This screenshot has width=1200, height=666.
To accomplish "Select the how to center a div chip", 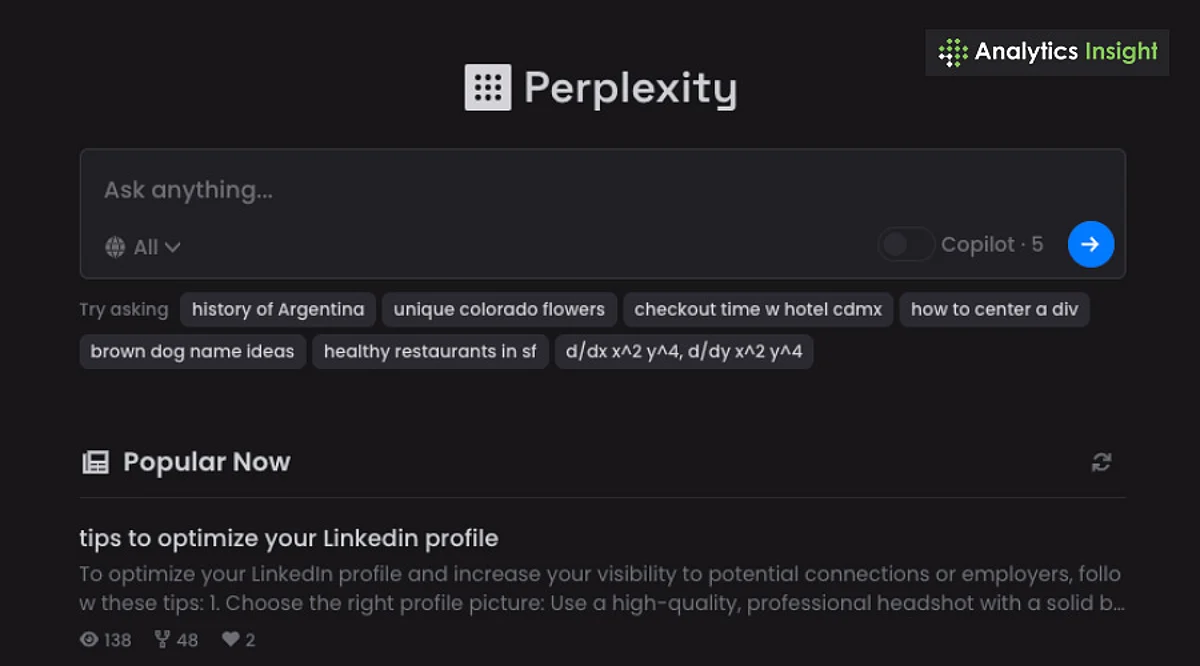I will [x=994, y=309].
